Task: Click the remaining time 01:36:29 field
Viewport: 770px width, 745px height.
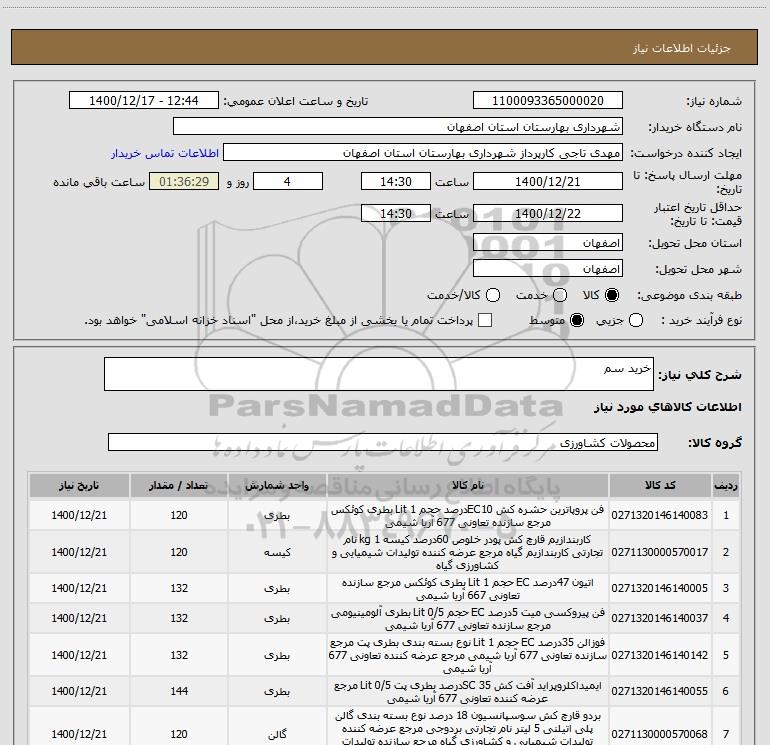Action: pyautogui.click(x=184, y=182)
